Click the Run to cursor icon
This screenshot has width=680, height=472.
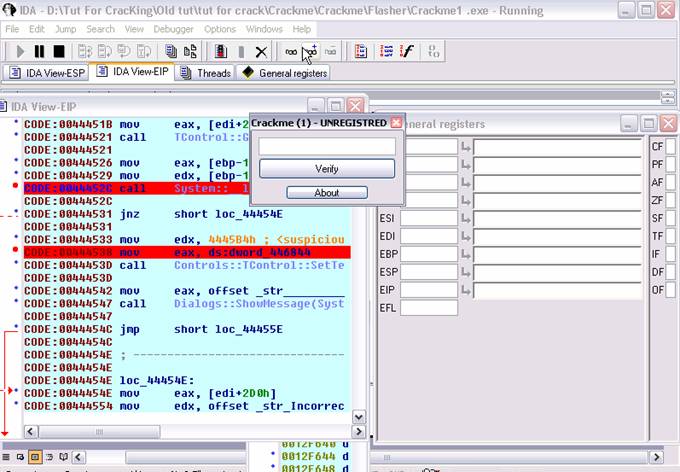[x=144, y=52]
